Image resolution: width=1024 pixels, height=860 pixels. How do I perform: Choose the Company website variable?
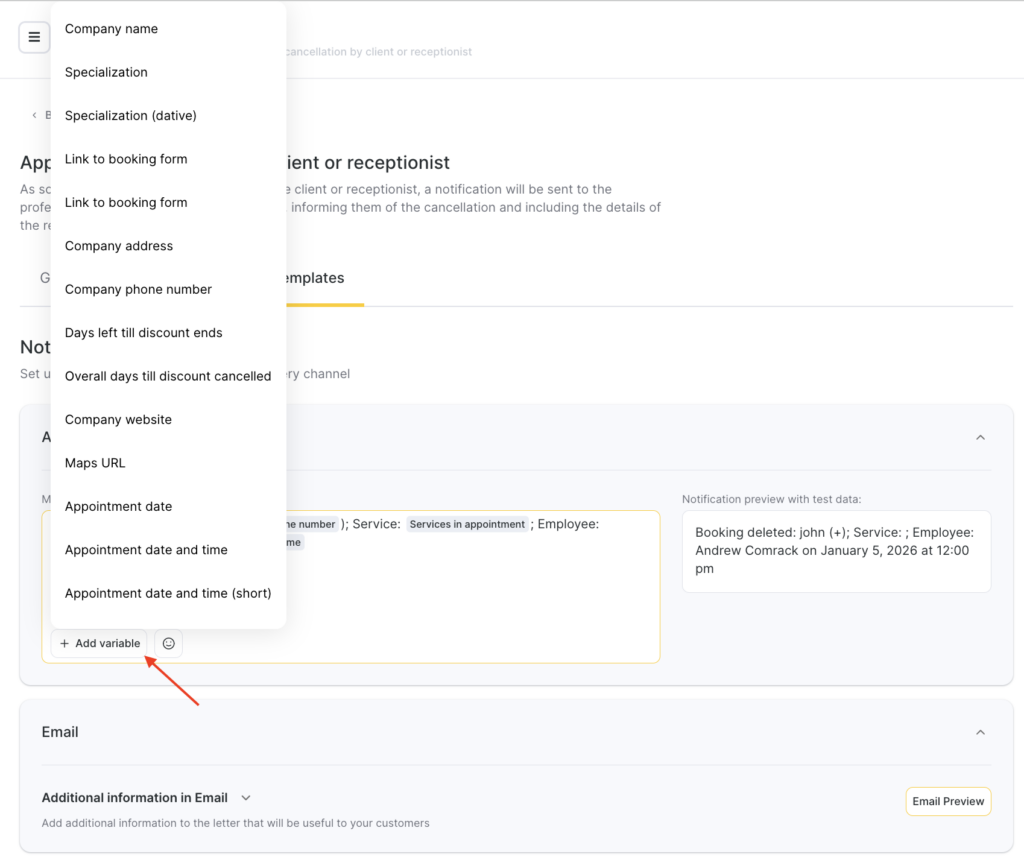118,420
